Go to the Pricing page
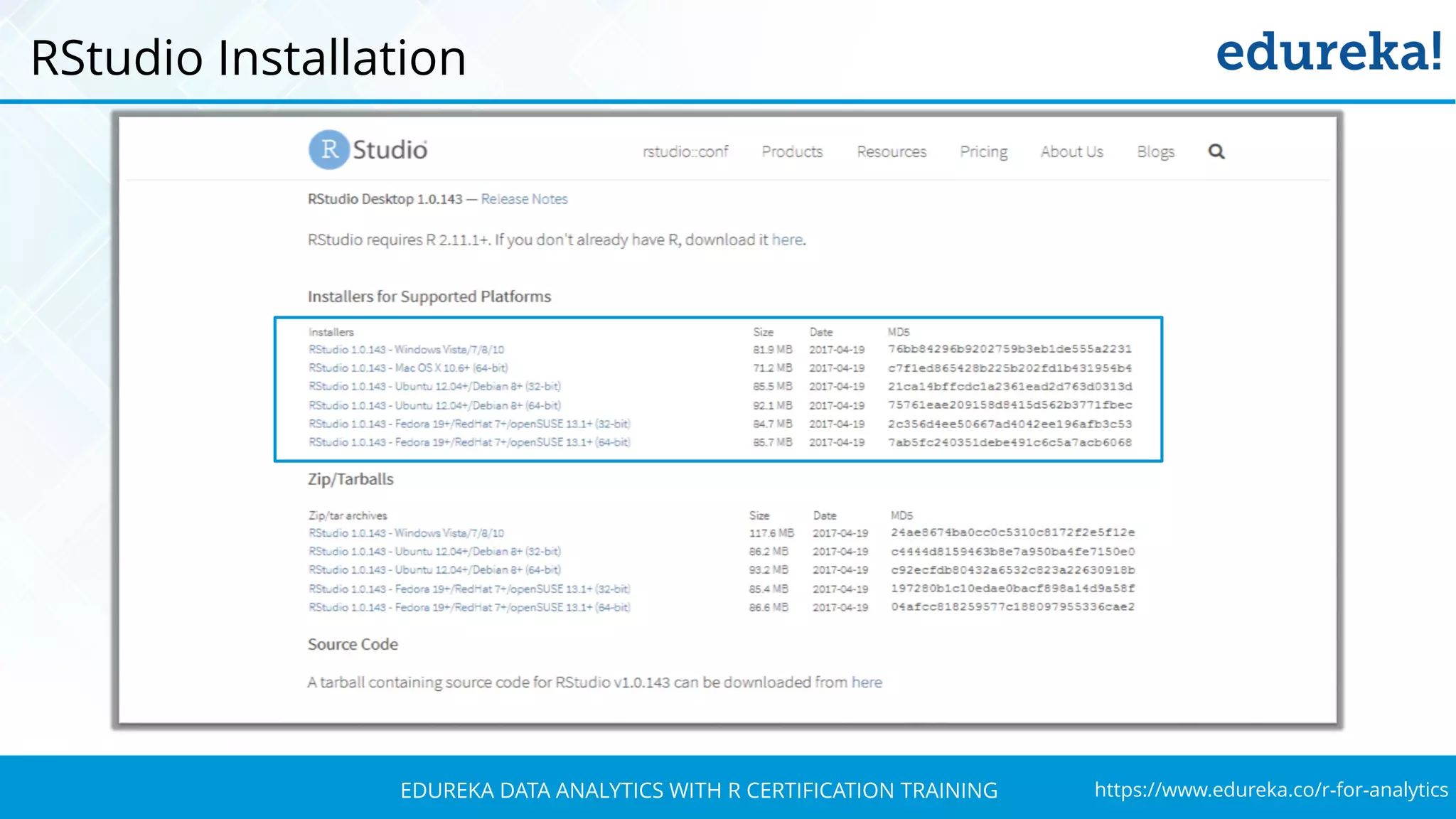1456x819 pixels. point(984,152)
